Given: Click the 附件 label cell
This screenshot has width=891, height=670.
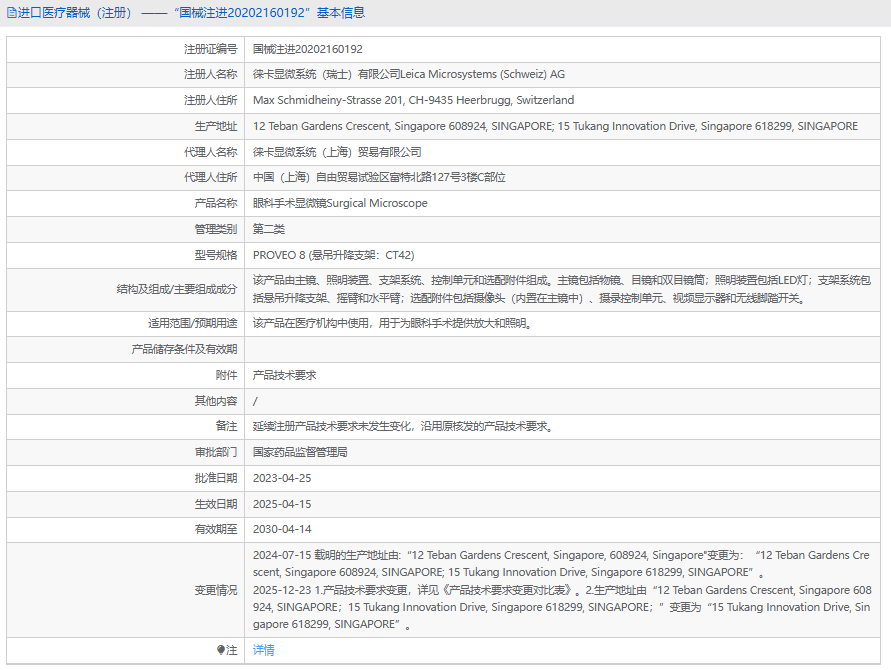Looking at the screenshot, I should (126, 375).
